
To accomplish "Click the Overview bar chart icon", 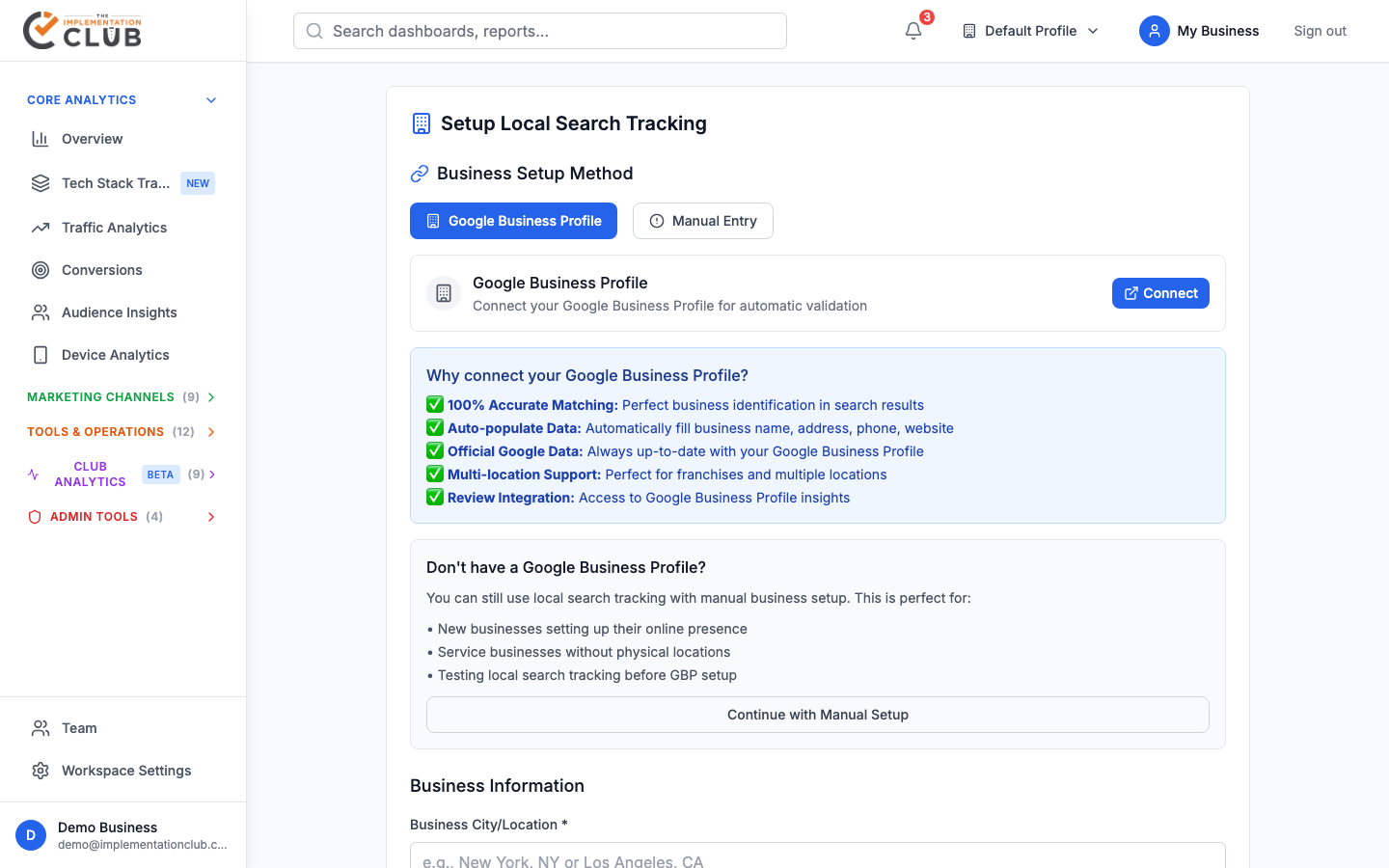I will coord(41,139).
